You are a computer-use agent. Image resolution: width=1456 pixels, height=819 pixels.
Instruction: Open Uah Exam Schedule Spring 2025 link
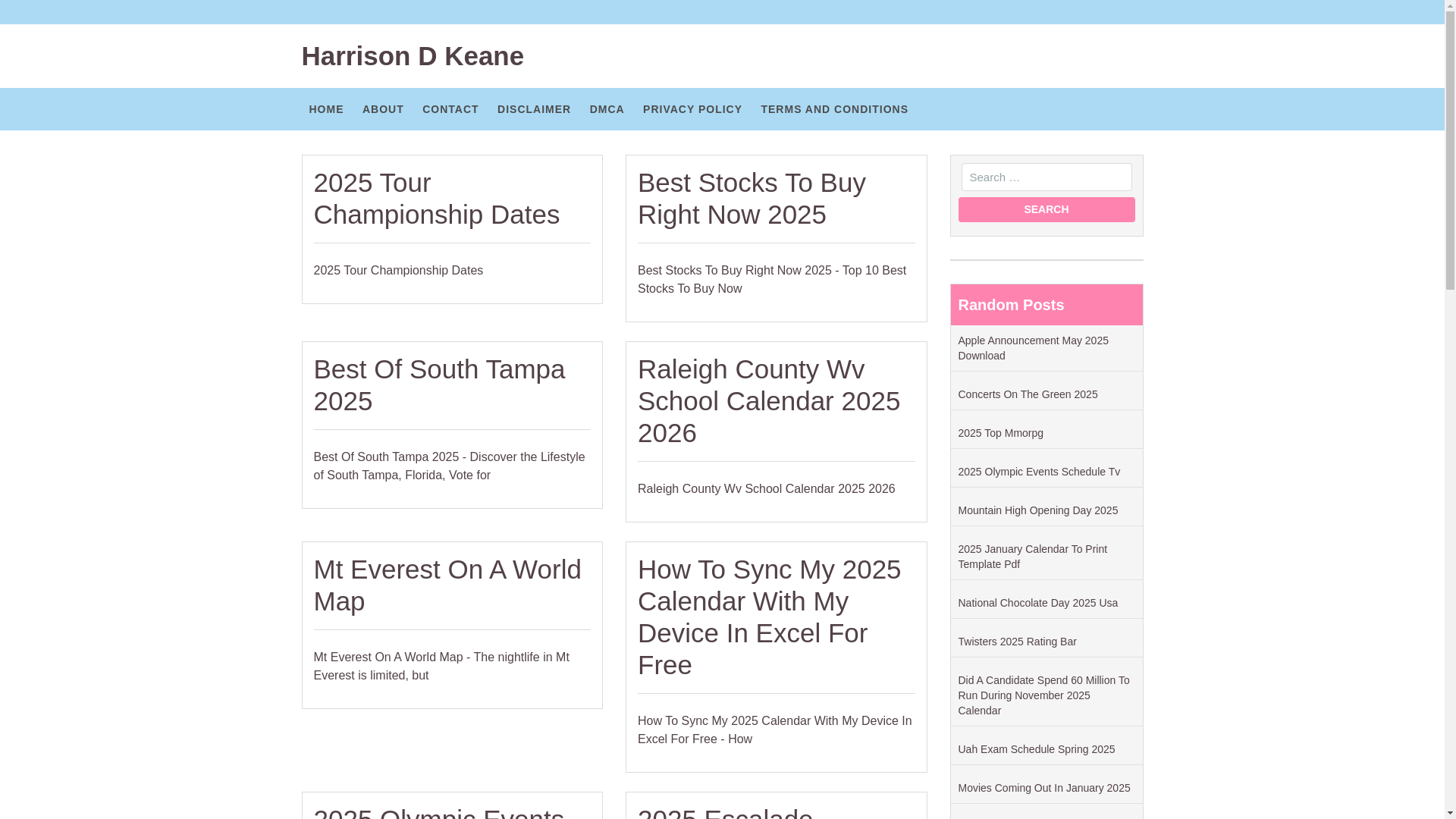coord(1036,749)
